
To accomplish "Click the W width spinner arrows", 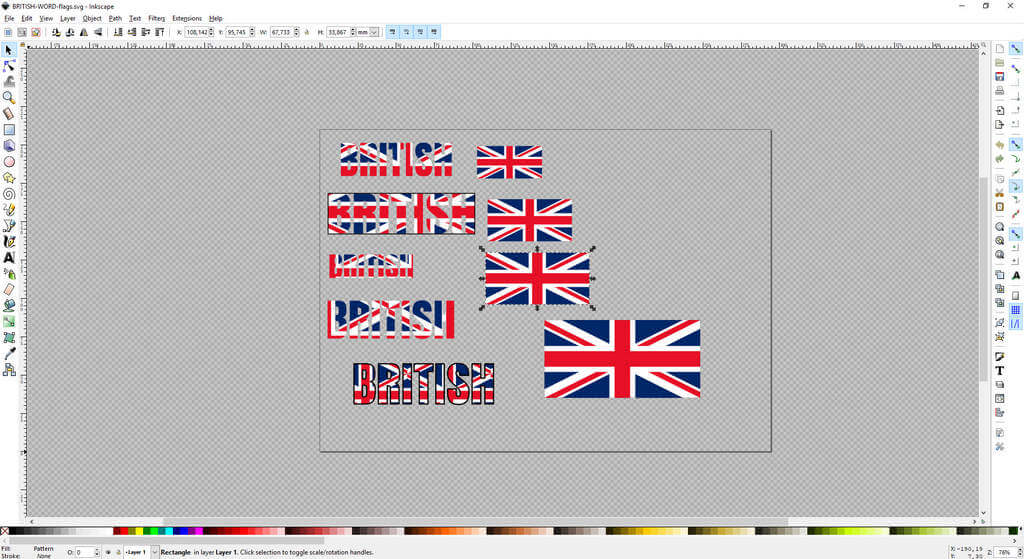I will (x=296, y=32).
